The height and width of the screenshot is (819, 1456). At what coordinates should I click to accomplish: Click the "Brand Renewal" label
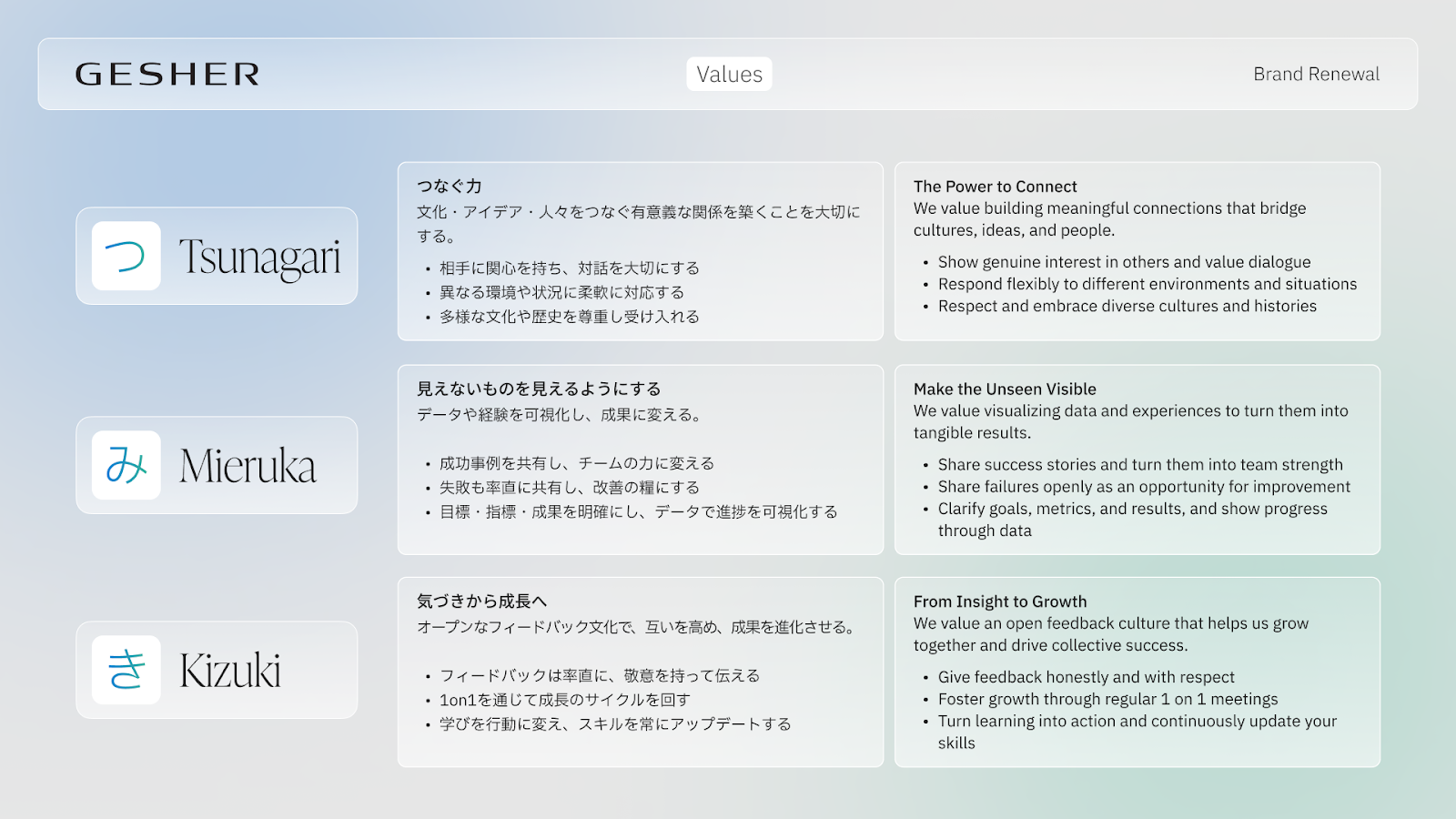tap(1316, 74)
